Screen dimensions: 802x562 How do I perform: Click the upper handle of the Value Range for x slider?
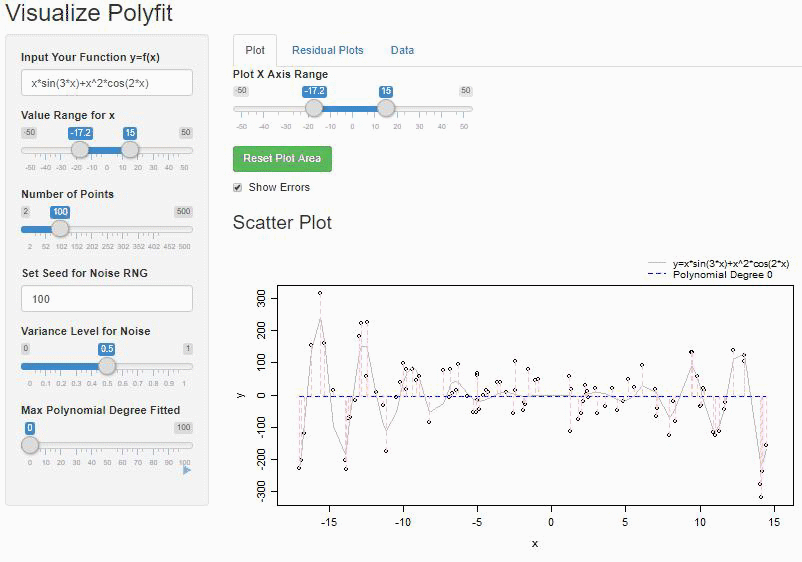[130, 150]
